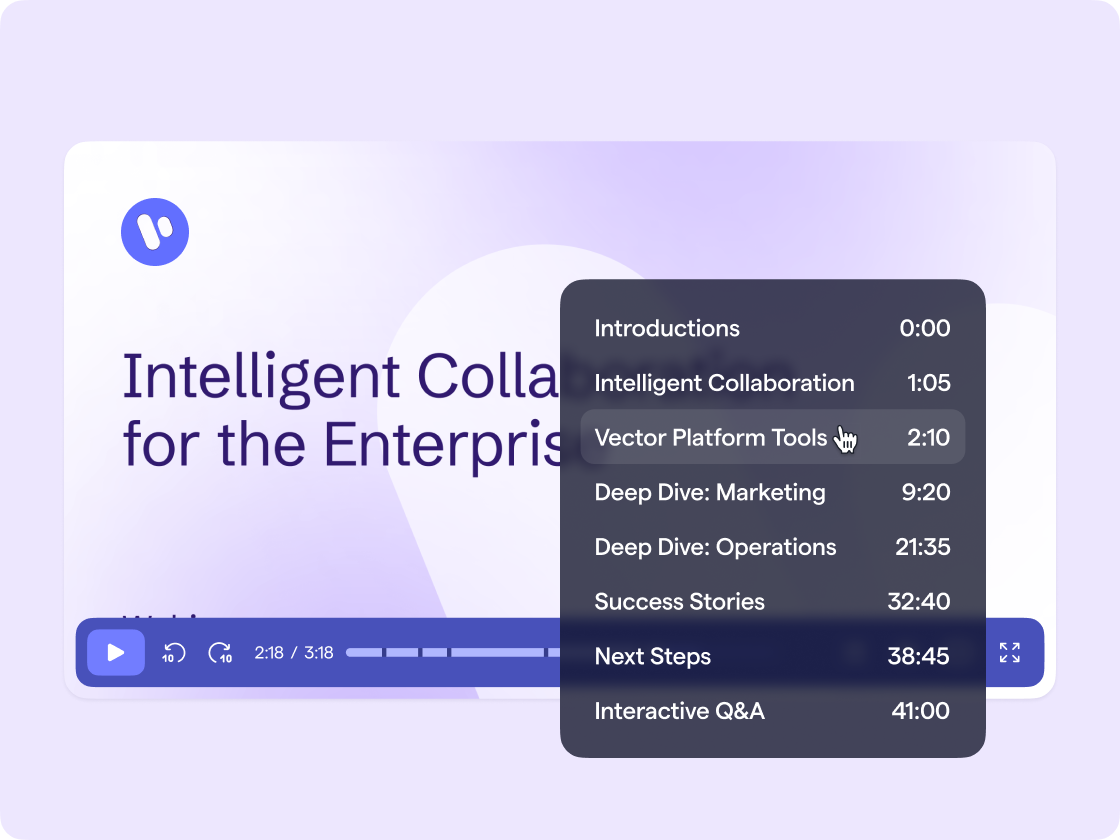Select the Intelligent Collaboration chapter
The height and width of the screenshot is (840, 1120).
pyautogui.click(x=772, y=383)
